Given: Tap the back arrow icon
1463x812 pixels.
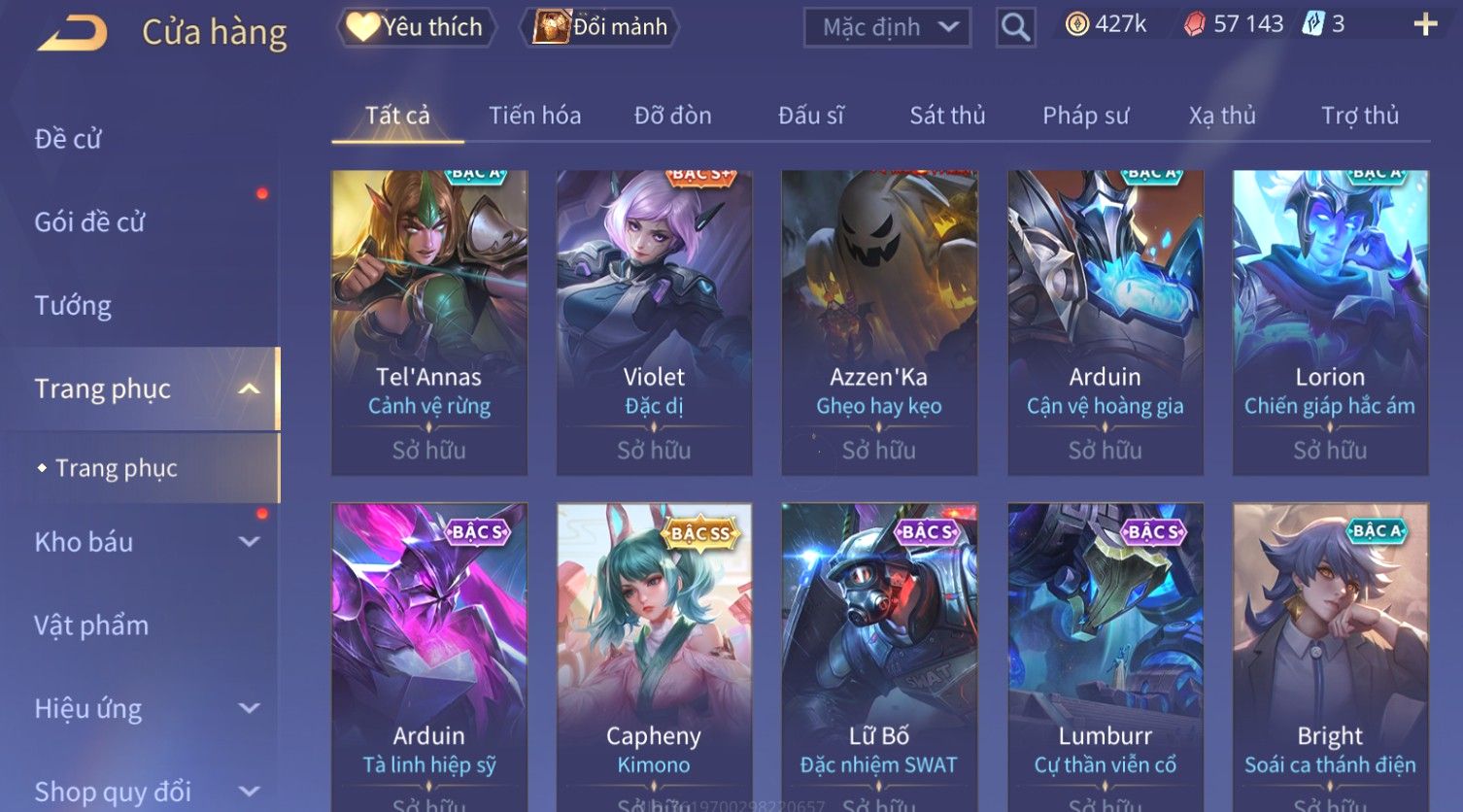Looking at the screenshot, I should 72,33.
